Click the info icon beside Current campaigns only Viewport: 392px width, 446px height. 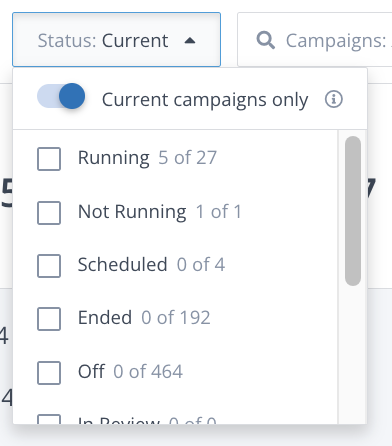[x=333, y=99]
